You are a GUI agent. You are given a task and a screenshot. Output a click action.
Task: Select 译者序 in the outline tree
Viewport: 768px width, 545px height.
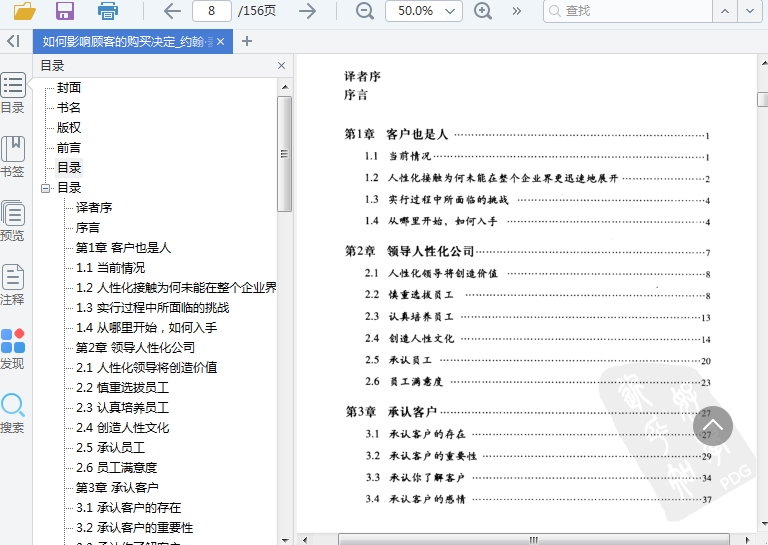[94, 208]
